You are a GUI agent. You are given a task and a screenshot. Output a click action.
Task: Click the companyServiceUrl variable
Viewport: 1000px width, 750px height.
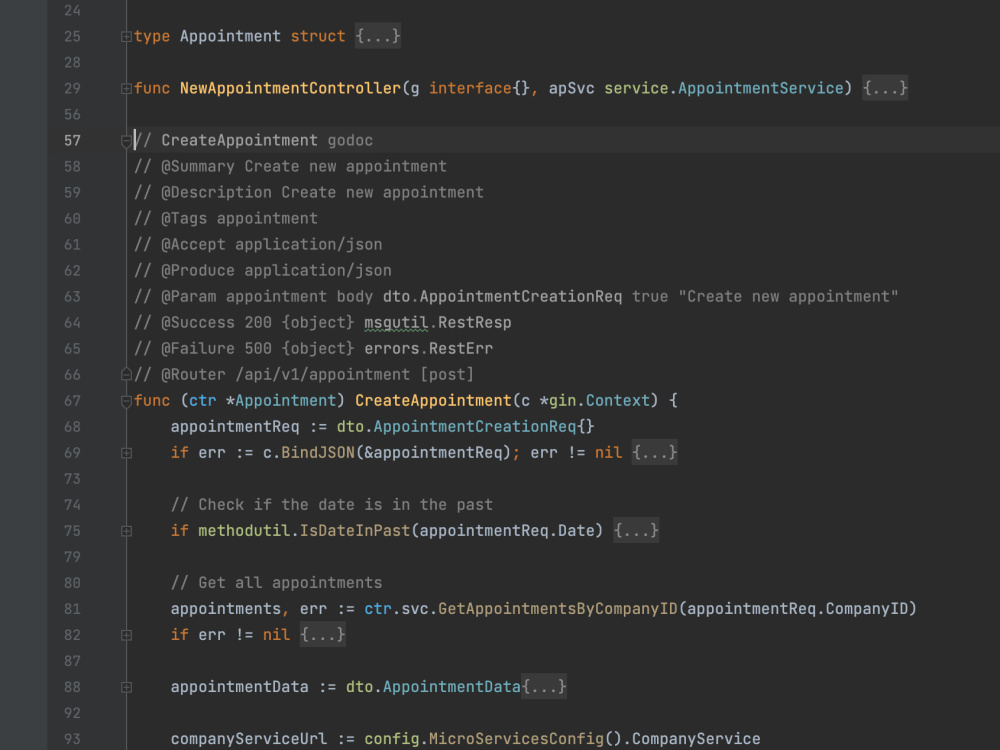(x=249, y=739)
